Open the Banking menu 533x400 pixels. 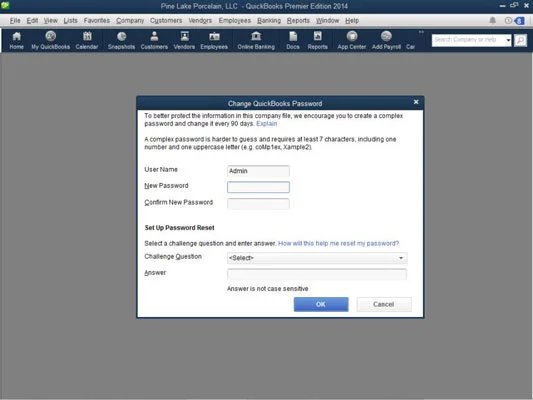269,20
